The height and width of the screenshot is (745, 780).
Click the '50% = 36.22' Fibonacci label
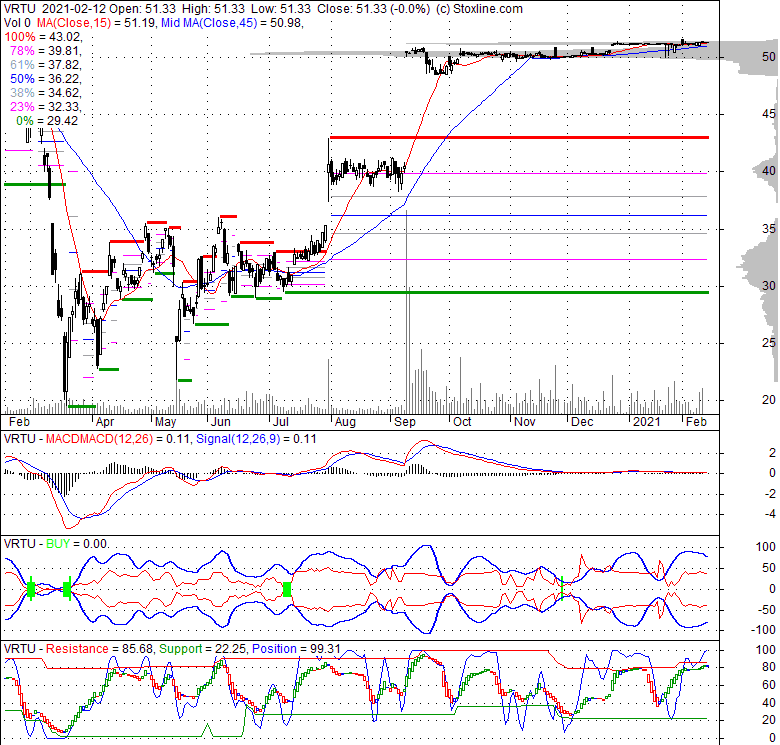45,79
